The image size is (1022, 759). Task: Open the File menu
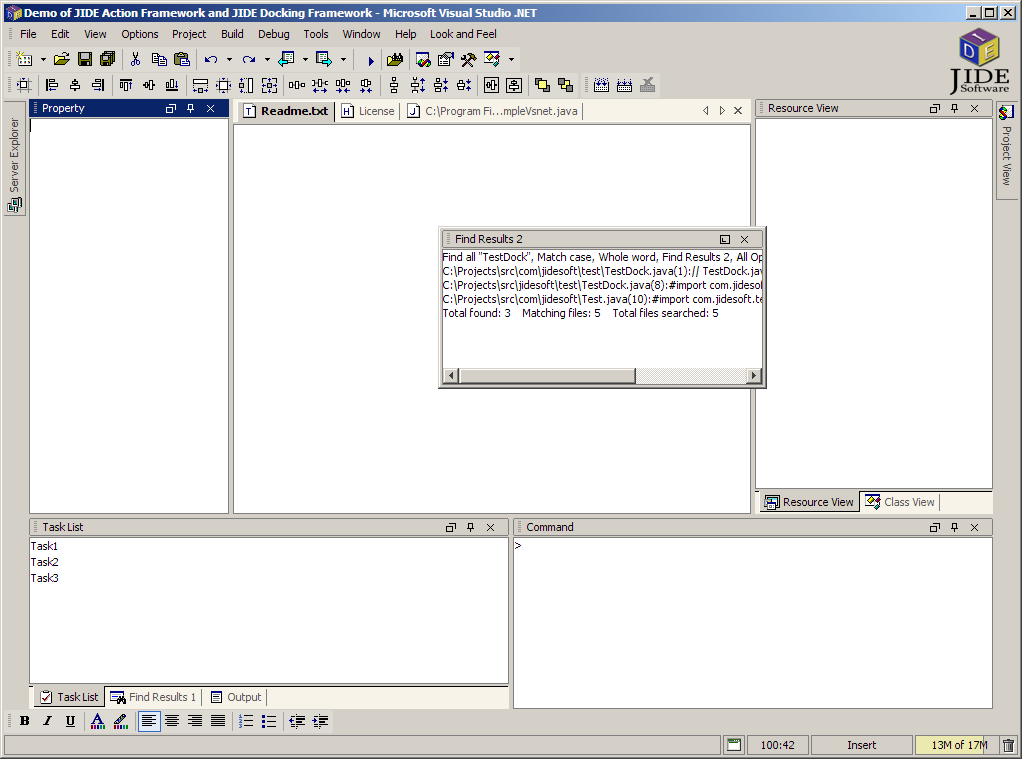tap(28, 34)
